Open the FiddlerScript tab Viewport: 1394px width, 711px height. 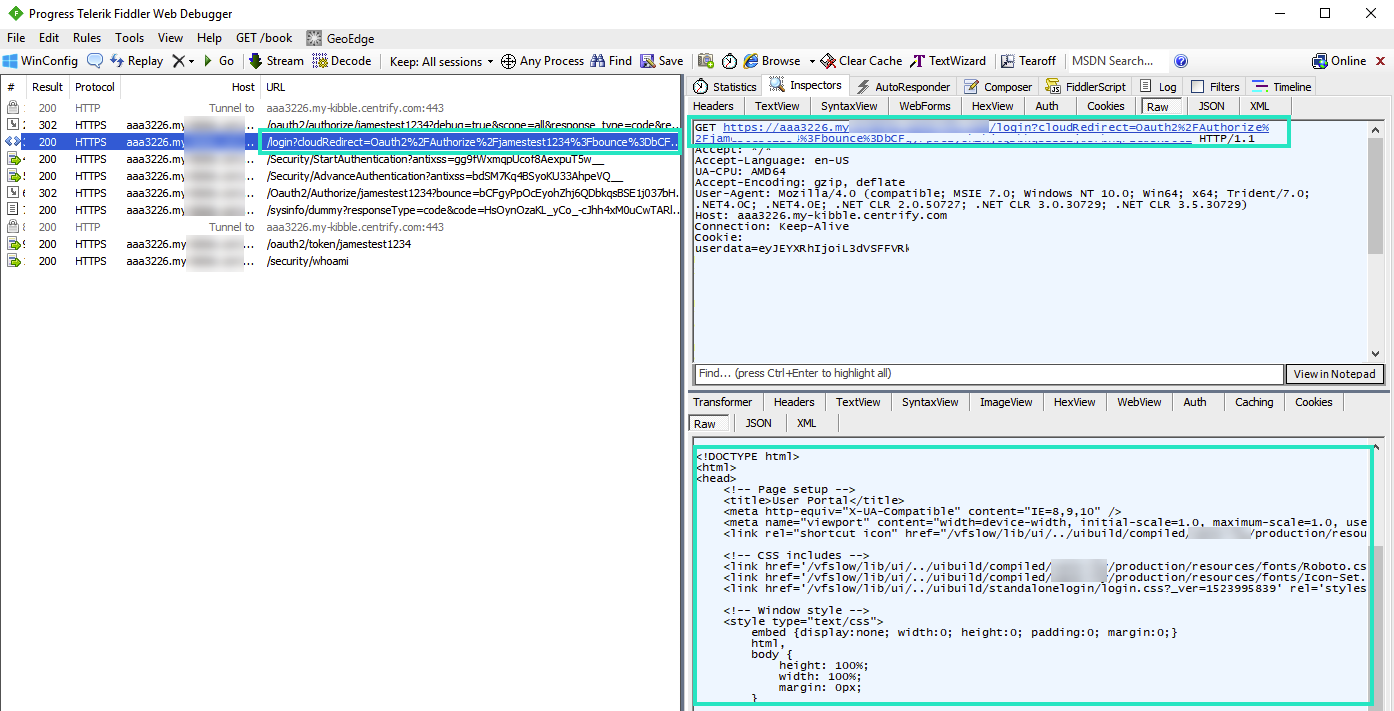coord(1085,87)
